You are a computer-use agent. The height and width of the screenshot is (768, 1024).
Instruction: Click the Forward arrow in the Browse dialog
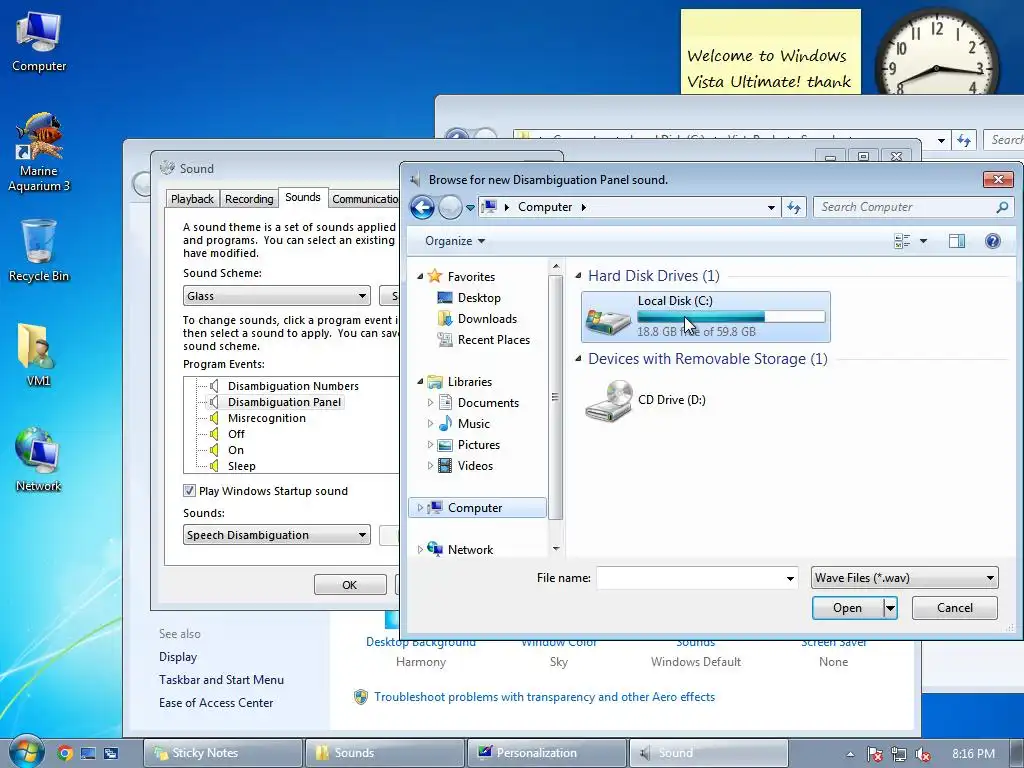[449, 208]
